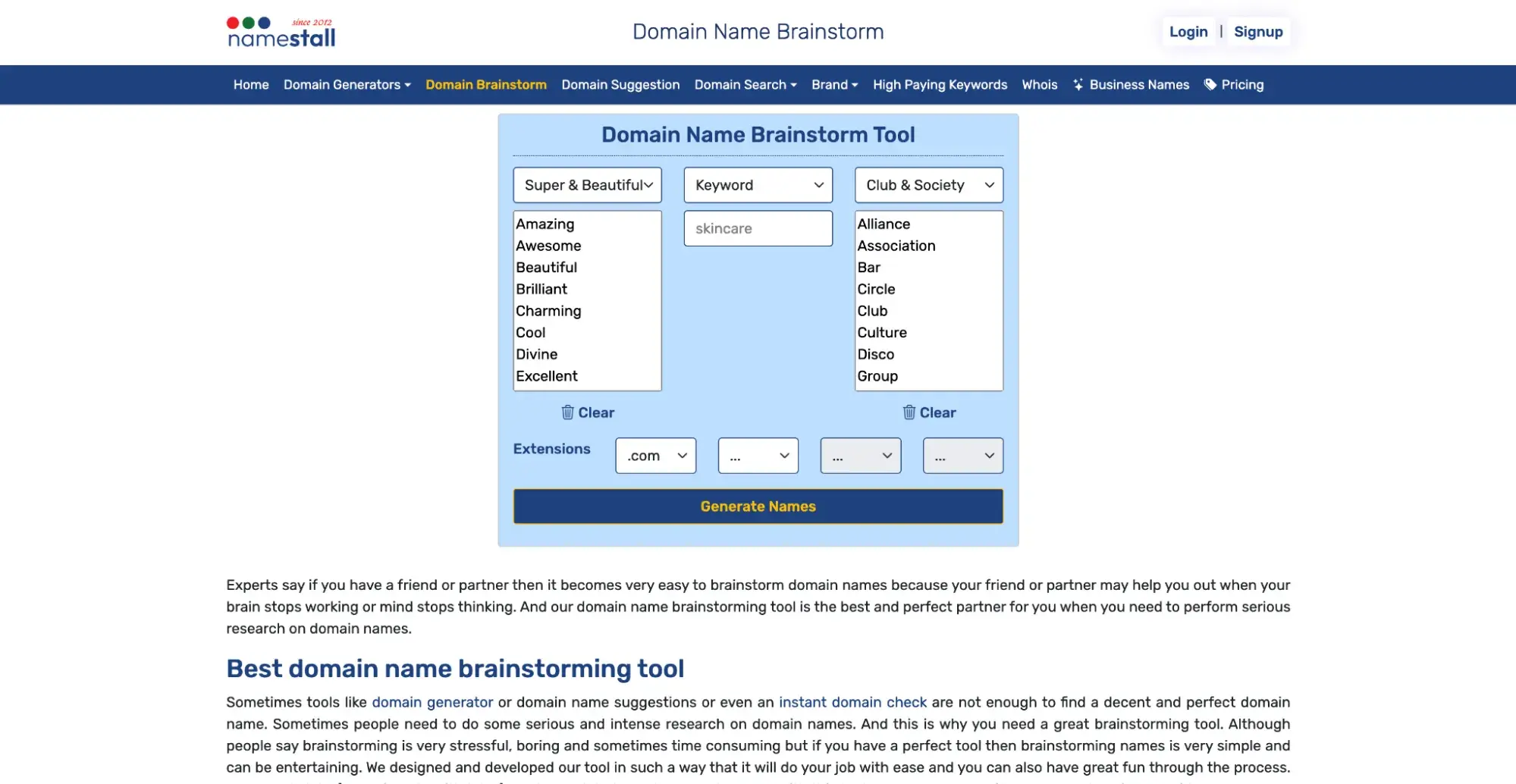
Task: Open the Domain Search menu
Action: pos(745,85)
